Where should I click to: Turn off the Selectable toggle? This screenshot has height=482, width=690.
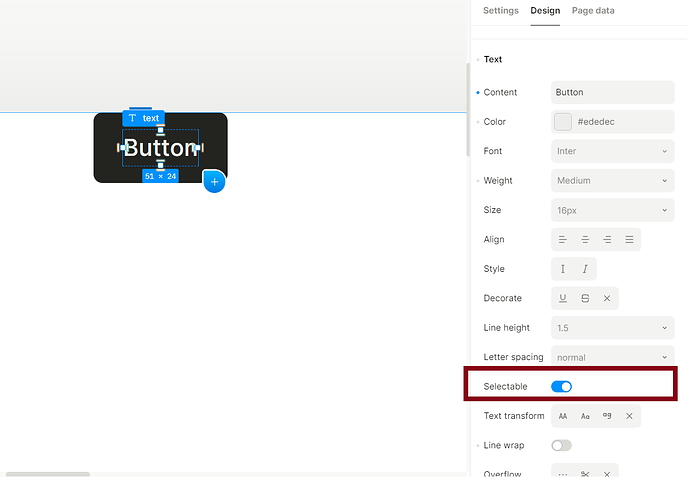click(561, 387)
